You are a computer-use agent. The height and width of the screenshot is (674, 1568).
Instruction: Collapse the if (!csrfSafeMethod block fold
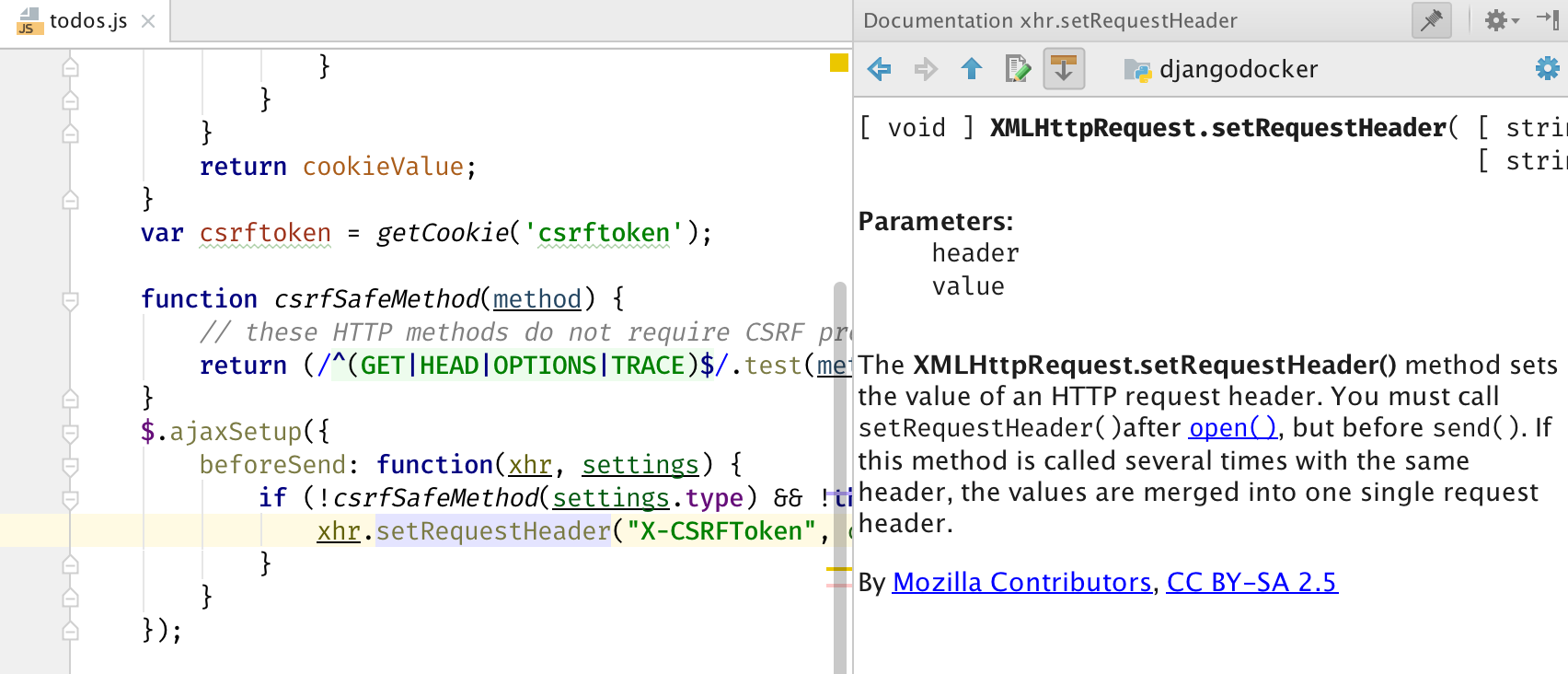pos(70,499)
